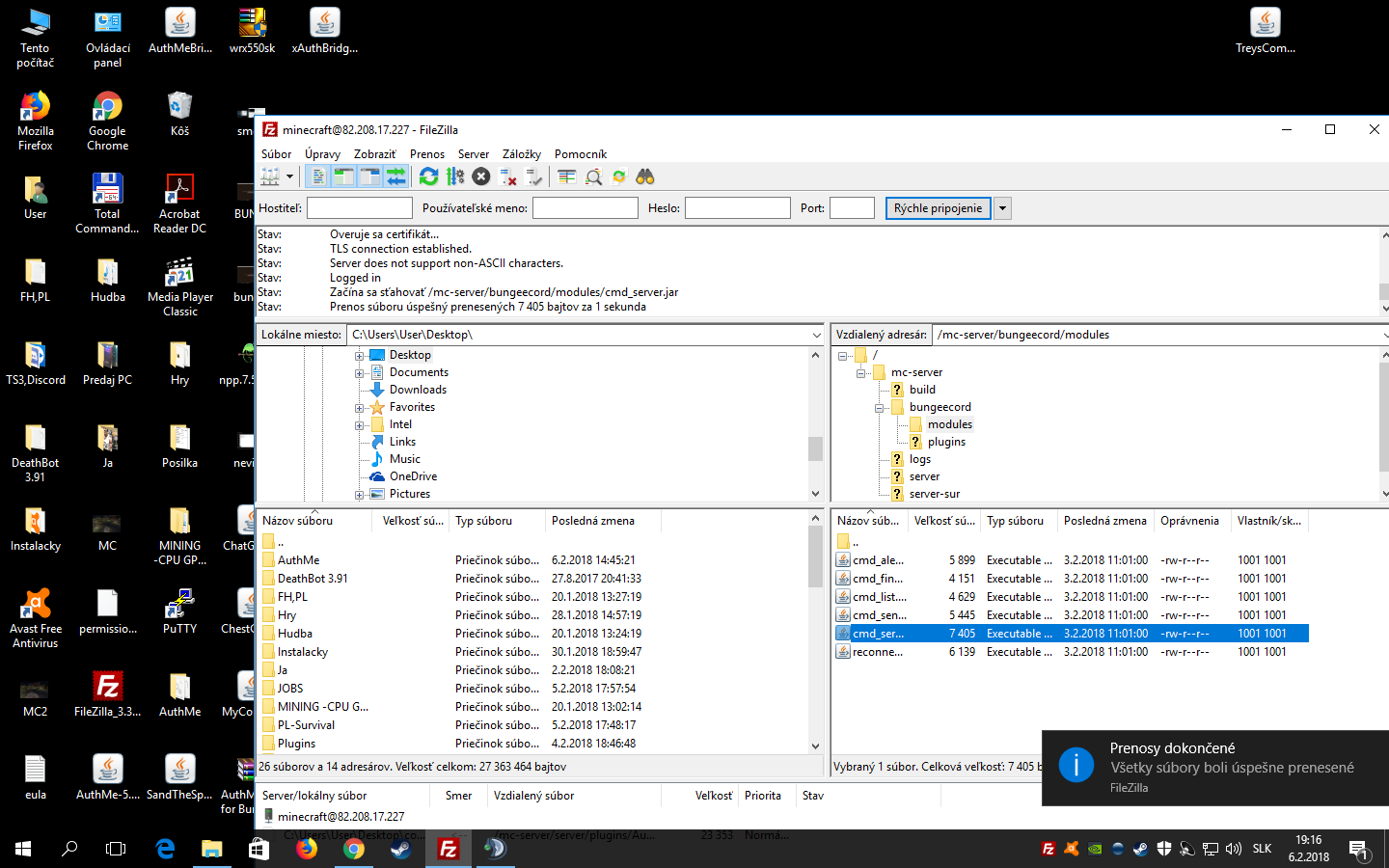Screen dimensions: 1389x868
Task: Sort local files by Posledná zmena column
Action: click(x=603, y=521)
